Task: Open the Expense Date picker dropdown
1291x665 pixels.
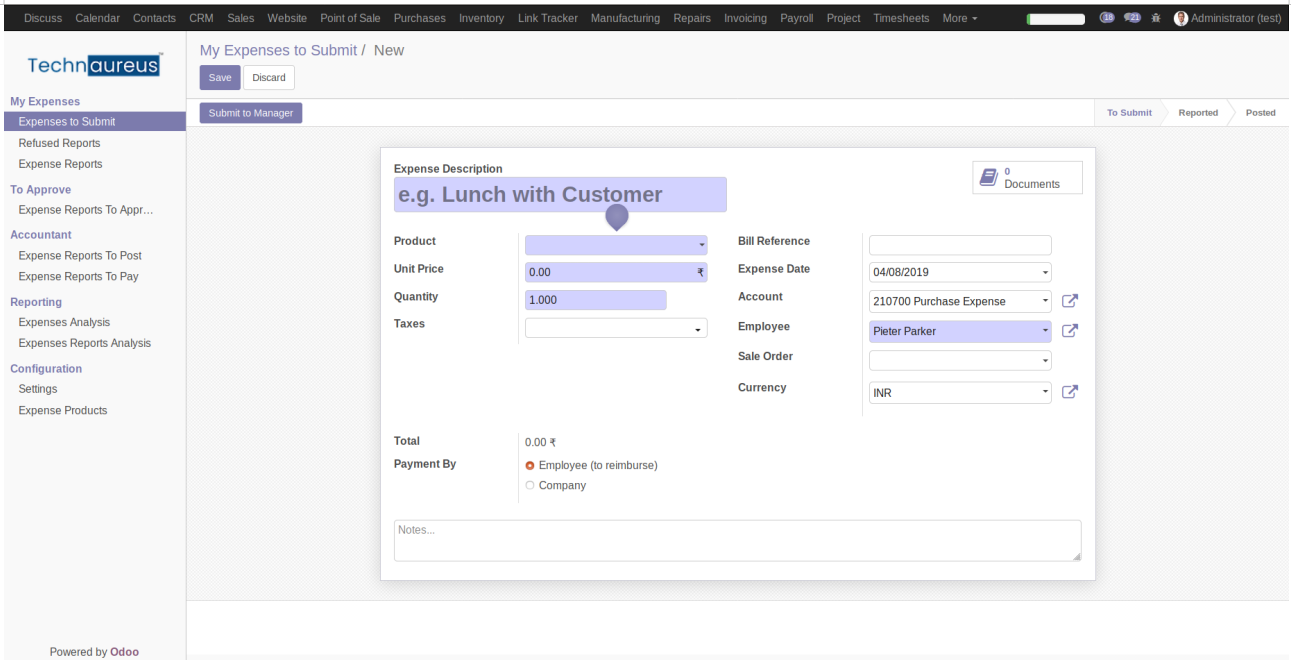Action: coord(1045,272)
